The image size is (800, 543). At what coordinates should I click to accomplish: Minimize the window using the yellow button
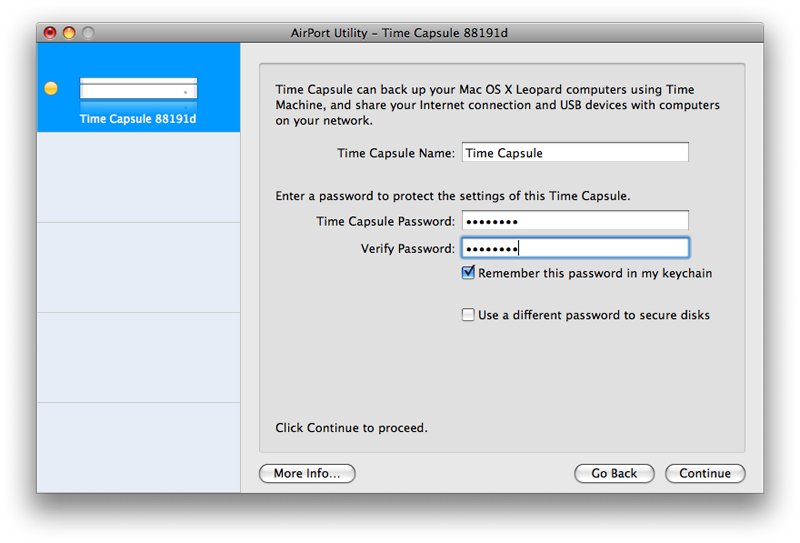(69, 33)
